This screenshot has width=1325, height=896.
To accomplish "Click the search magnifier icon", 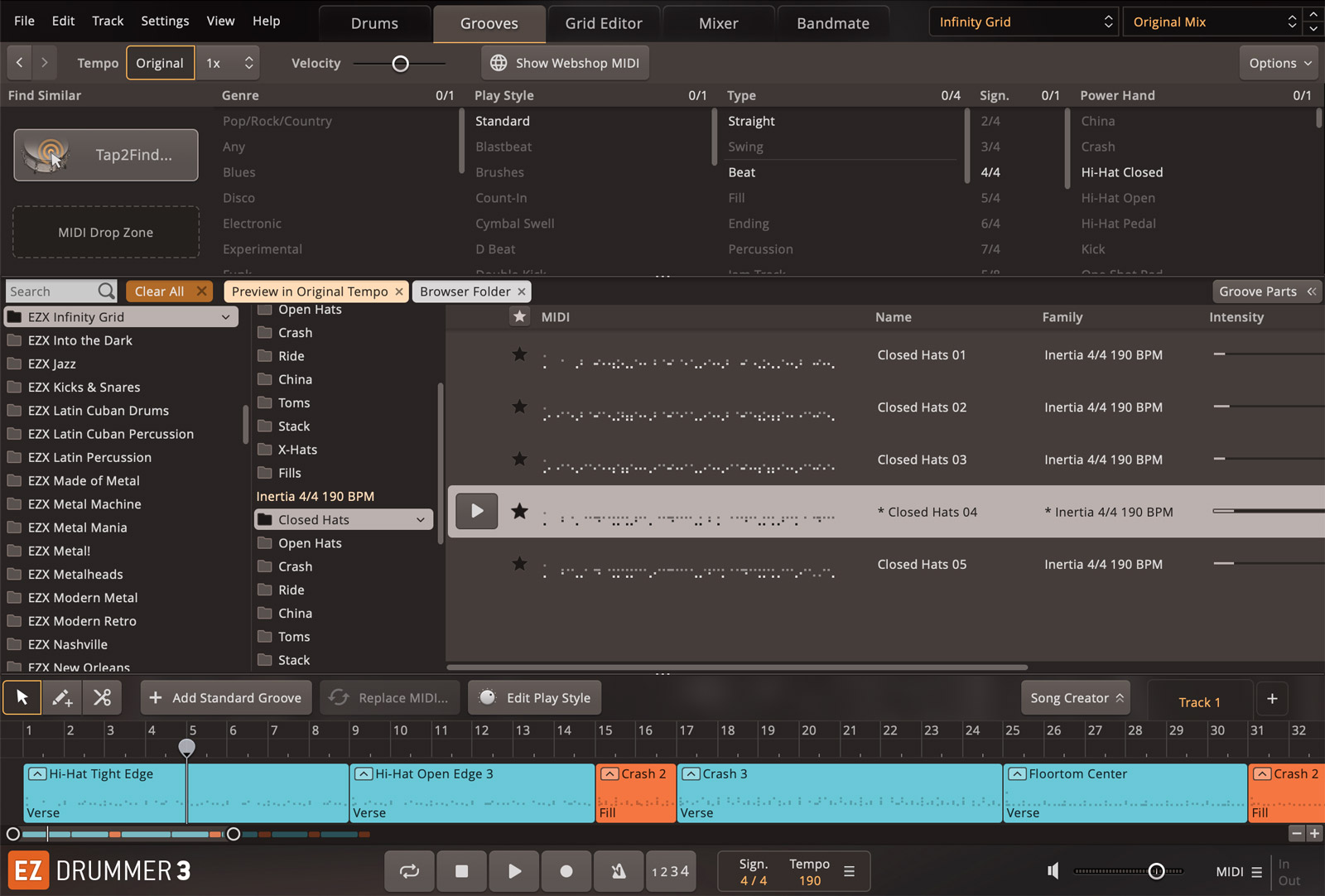I will 106,291.
